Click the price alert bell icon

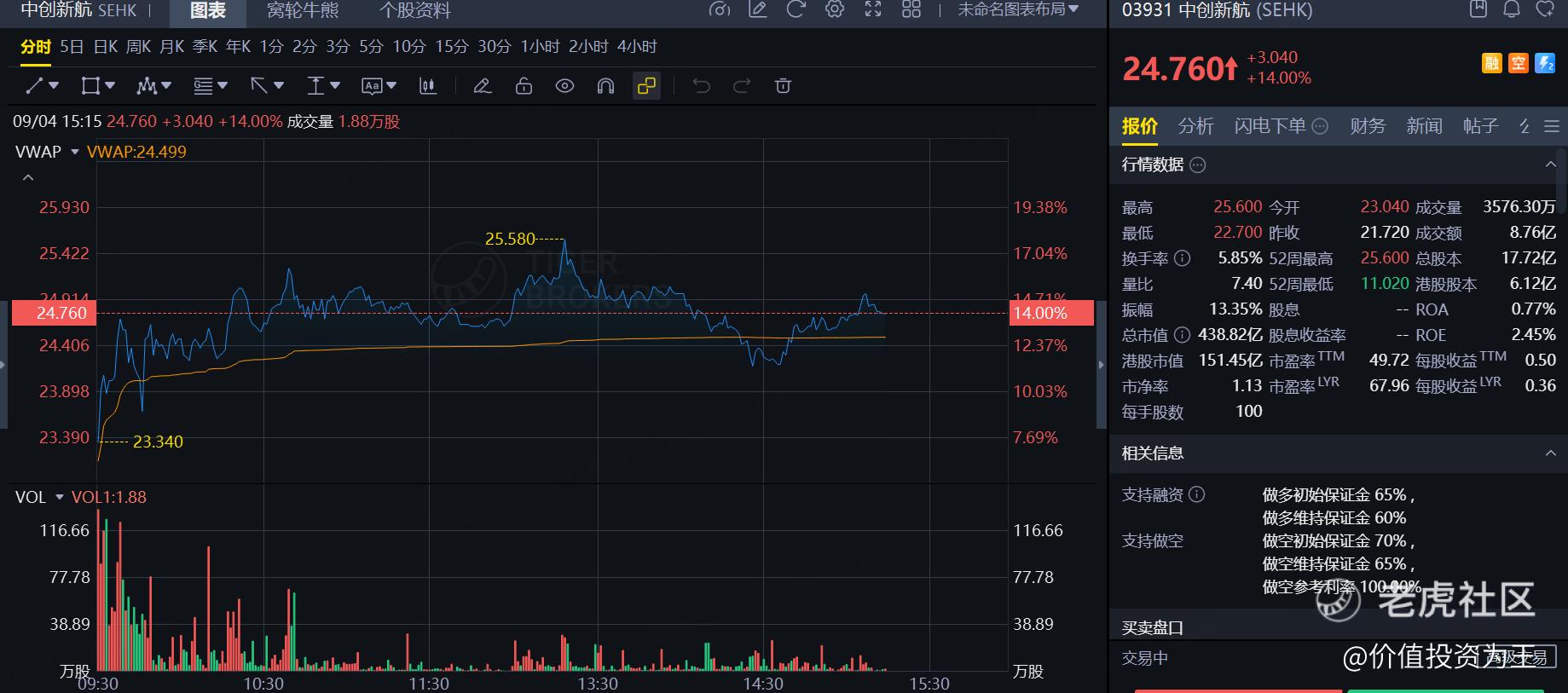point(1512,9)
